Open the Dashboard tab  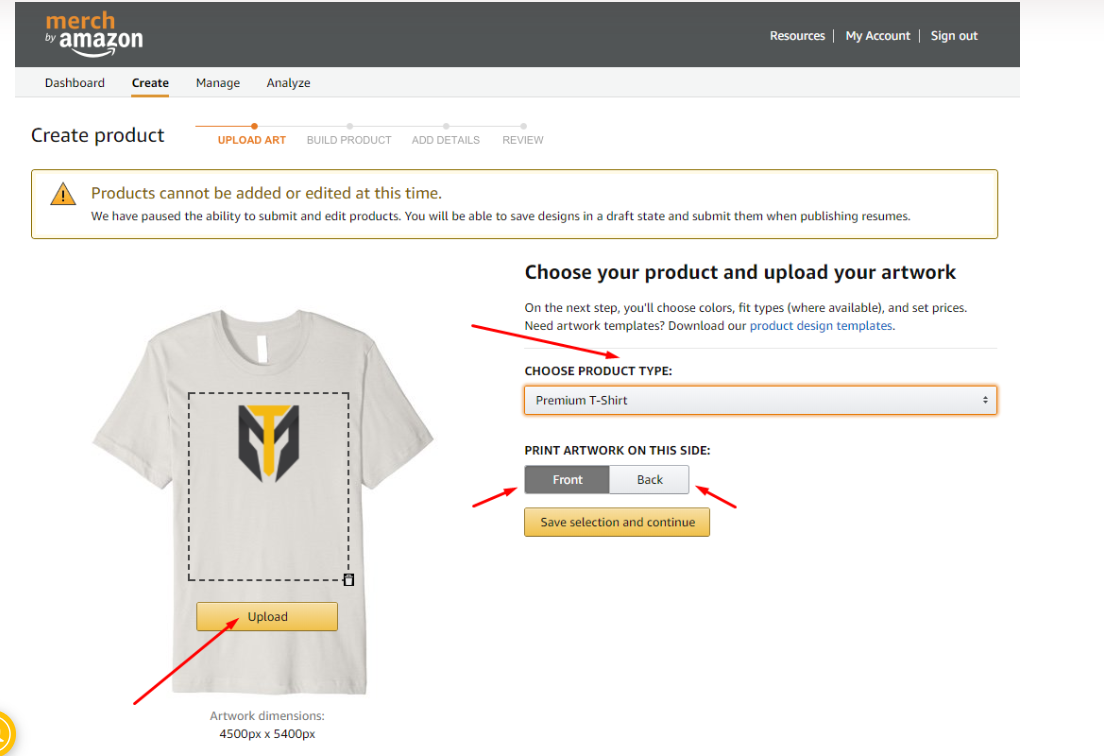75,82
